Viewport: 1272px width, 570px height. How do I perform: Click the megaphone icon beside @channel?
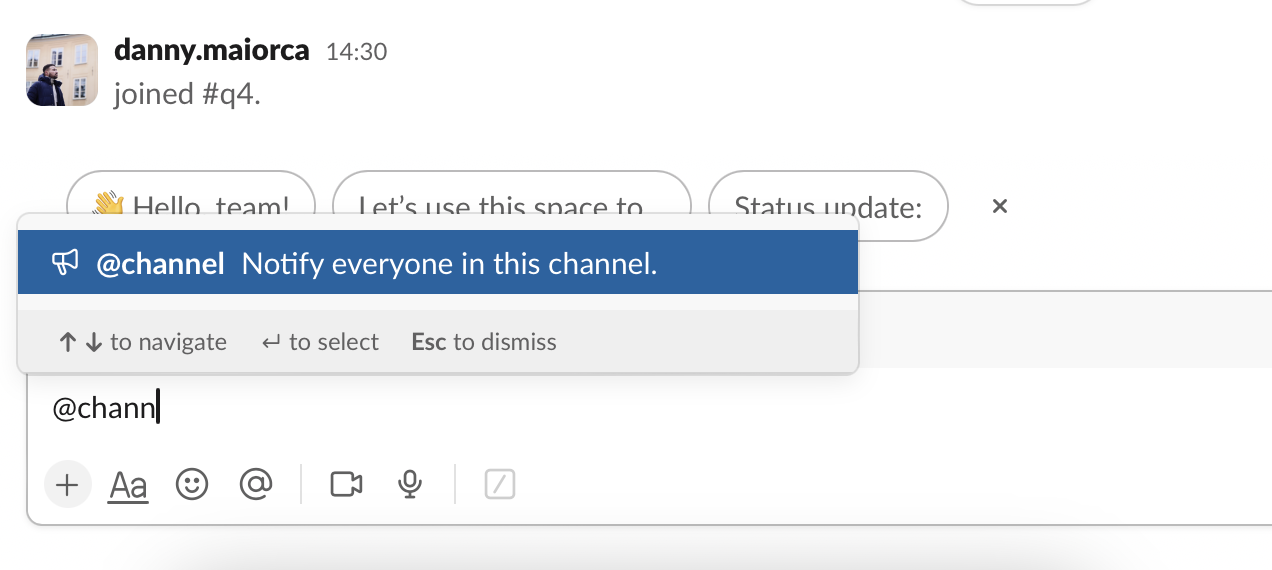tap(65, 263)
